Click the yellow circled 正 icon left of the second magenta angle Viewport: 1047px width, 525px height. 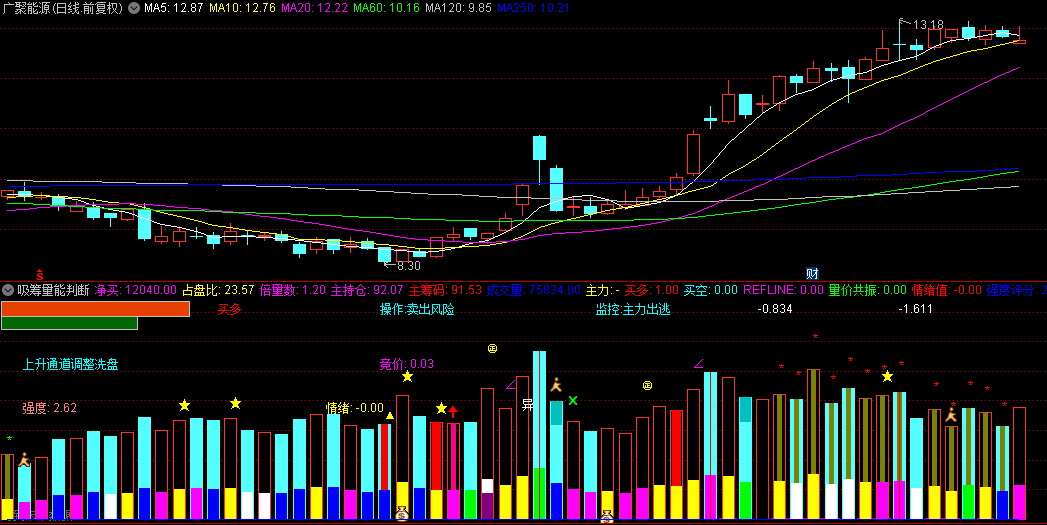click(647, 385)
